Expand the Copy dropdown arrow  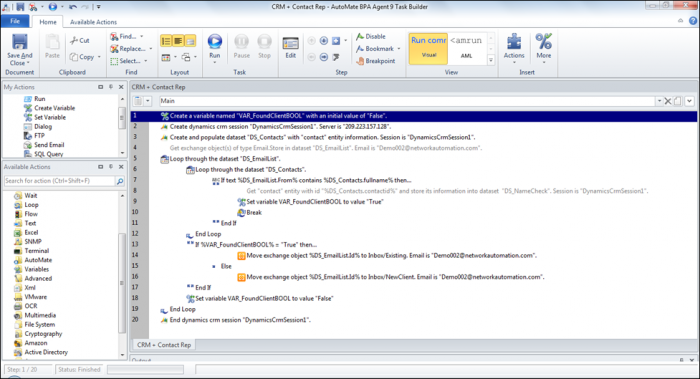99,57
